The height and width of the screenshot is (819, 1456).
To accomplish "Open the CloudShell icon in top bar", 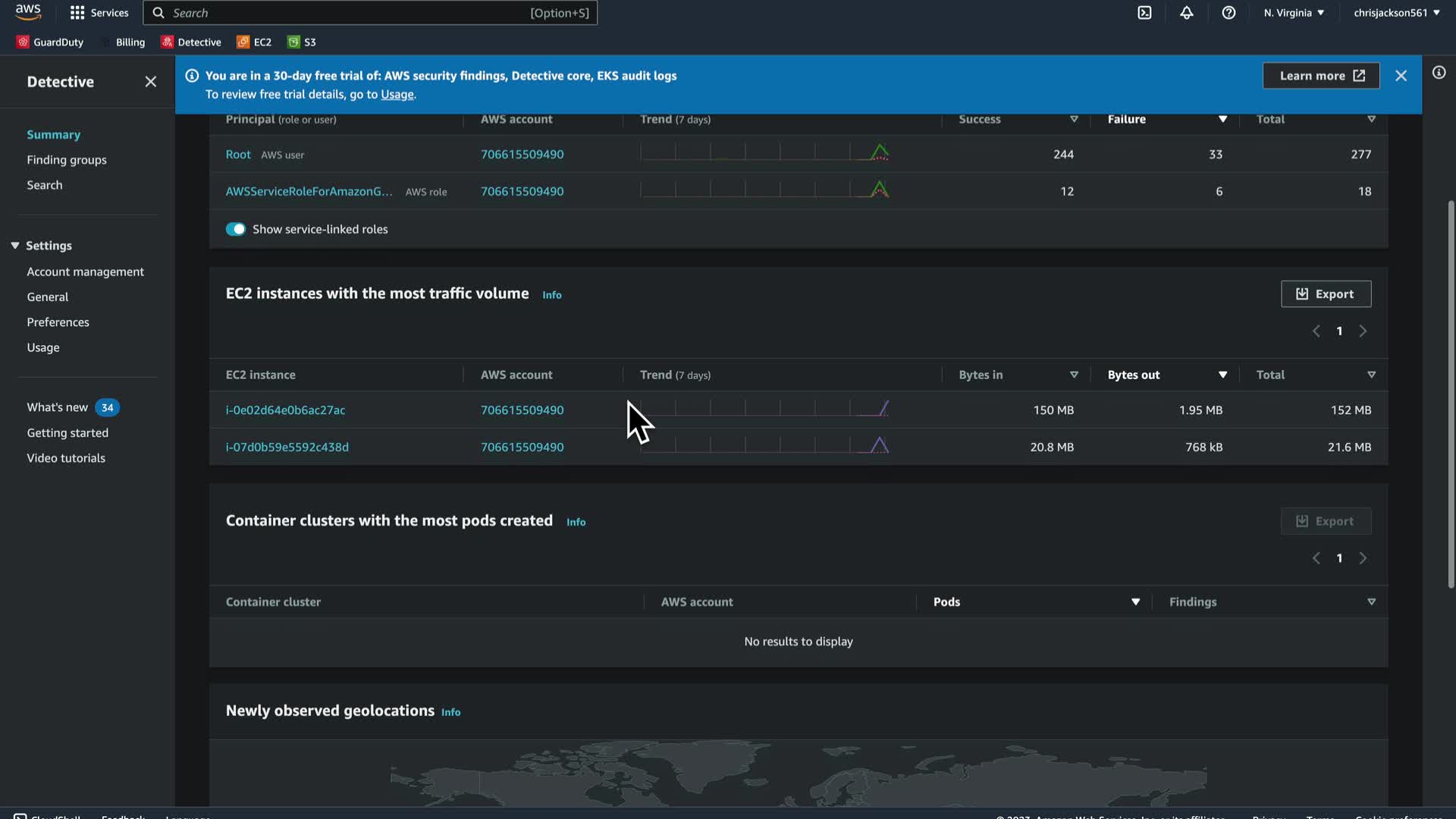I will 1144,13.
